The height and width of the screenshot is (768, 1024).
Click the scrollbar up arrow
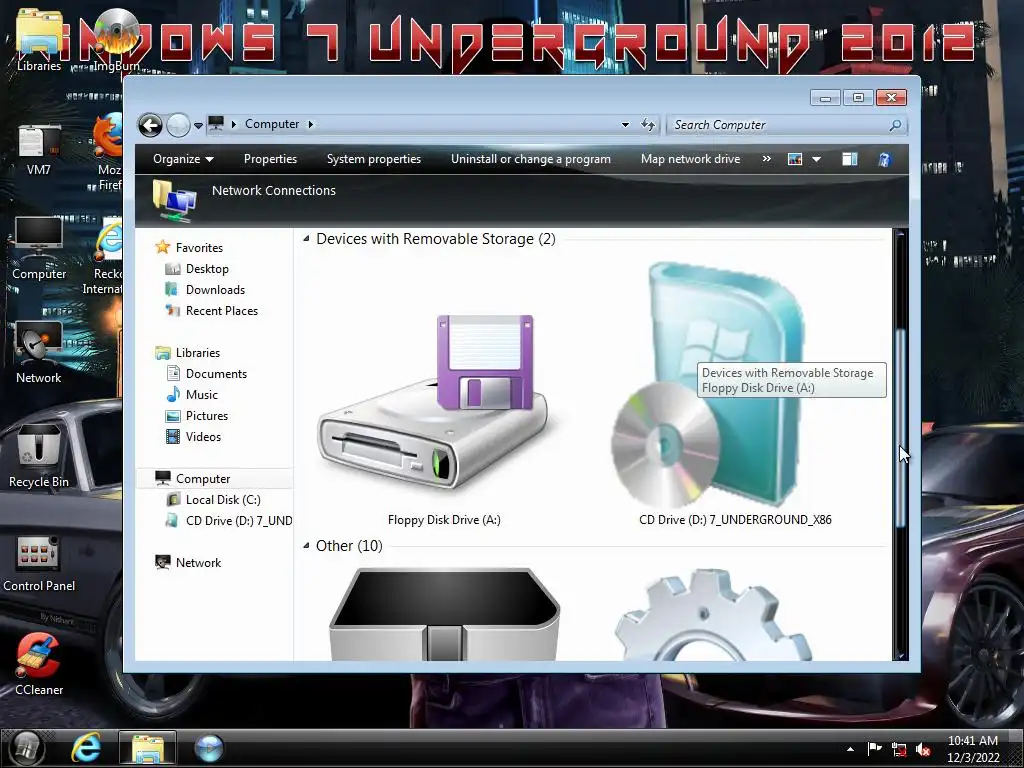pyautogui.click(x=901, y=233)
